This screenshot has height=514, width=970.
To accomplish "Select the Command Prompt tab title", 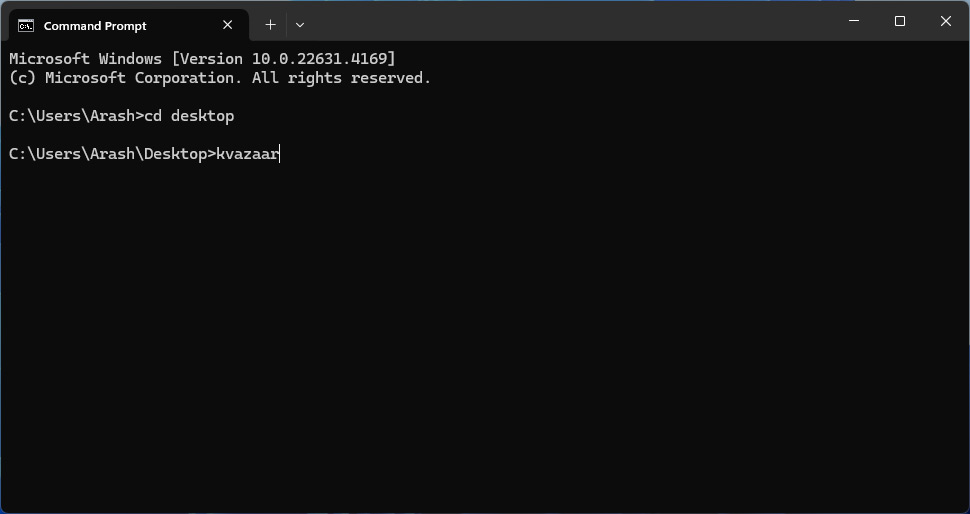I will tap(95, 26).
